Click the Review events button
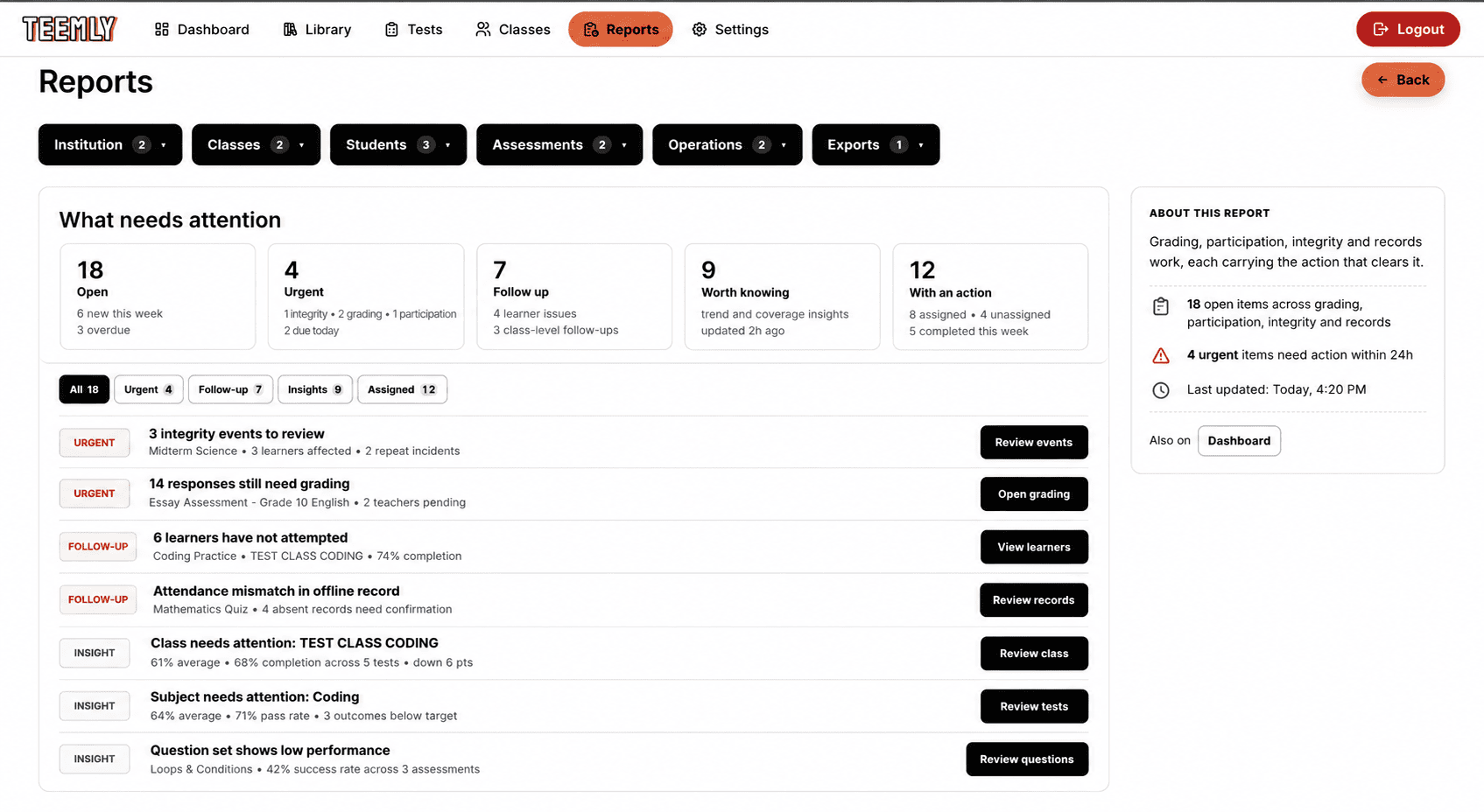Viewport: 1484px width, 812px height. (1034, 442)
